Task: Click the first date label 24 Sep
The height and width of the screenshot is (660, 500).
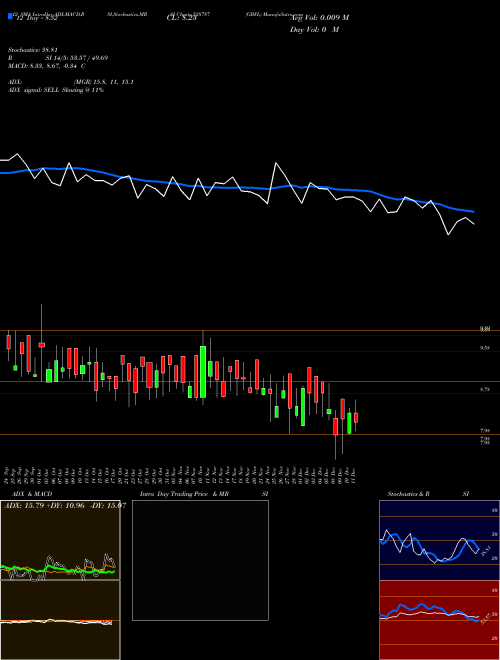Action: pos(7,475)
